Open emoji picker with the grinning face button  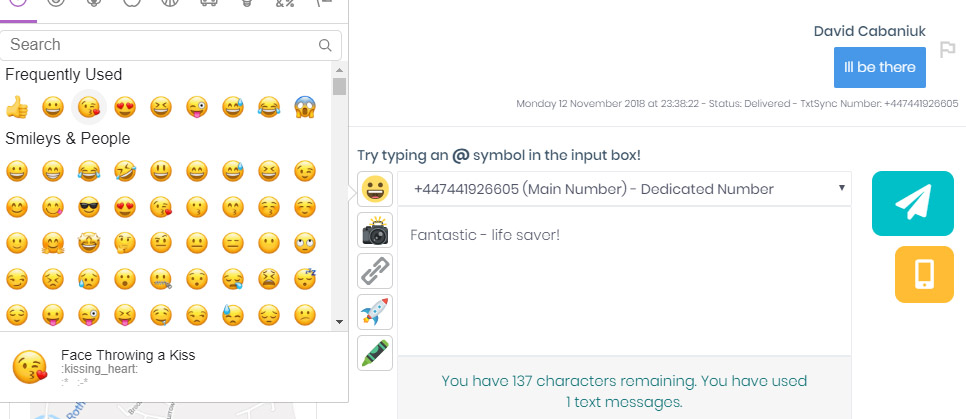(375, 189)
